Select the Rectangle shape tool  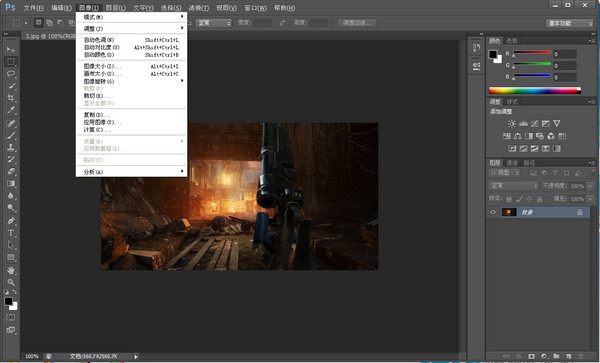coord(11,257)
